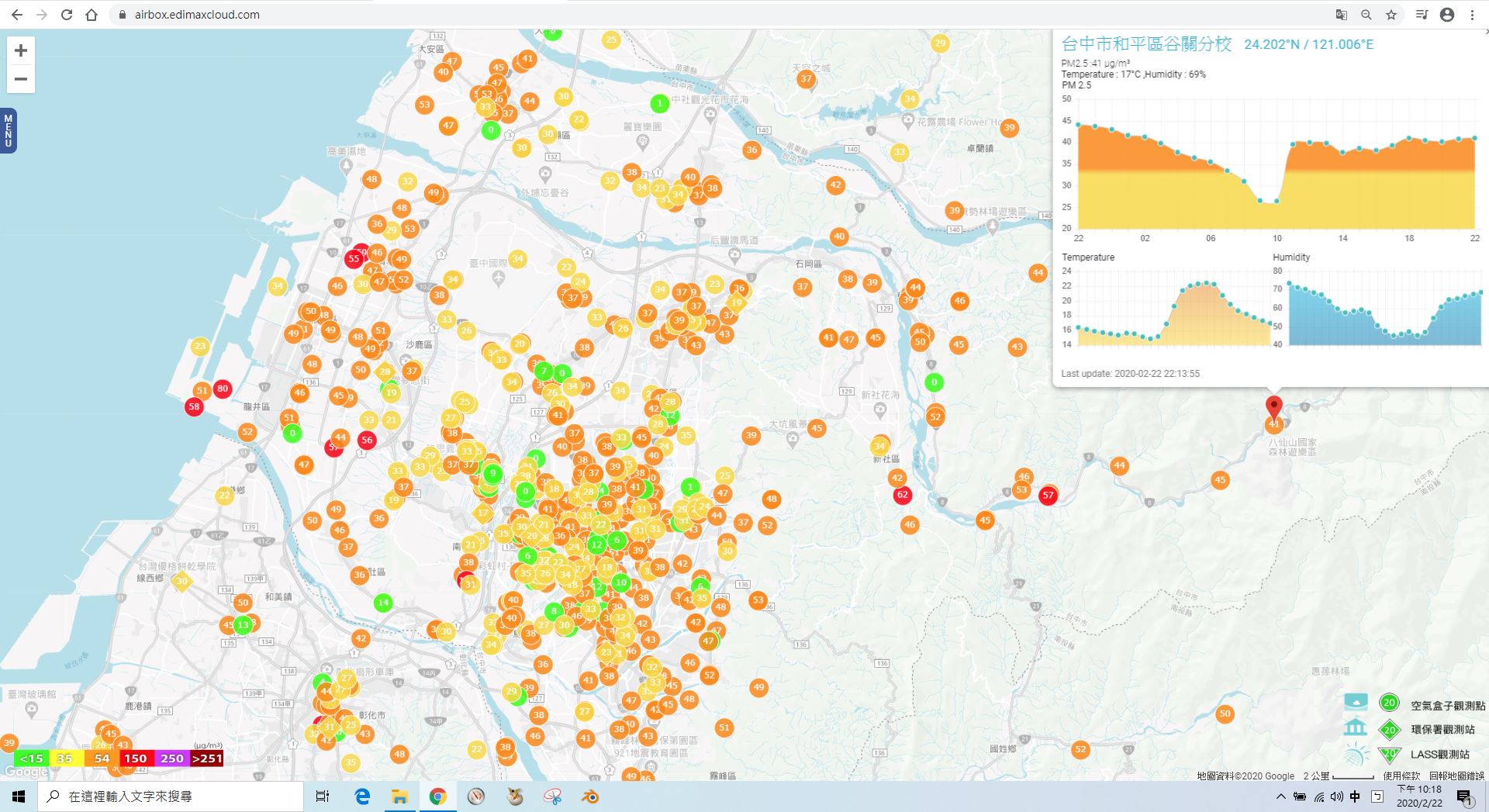
Task: Open Chrome's media control icon
Action: [x=1422, y=15]
